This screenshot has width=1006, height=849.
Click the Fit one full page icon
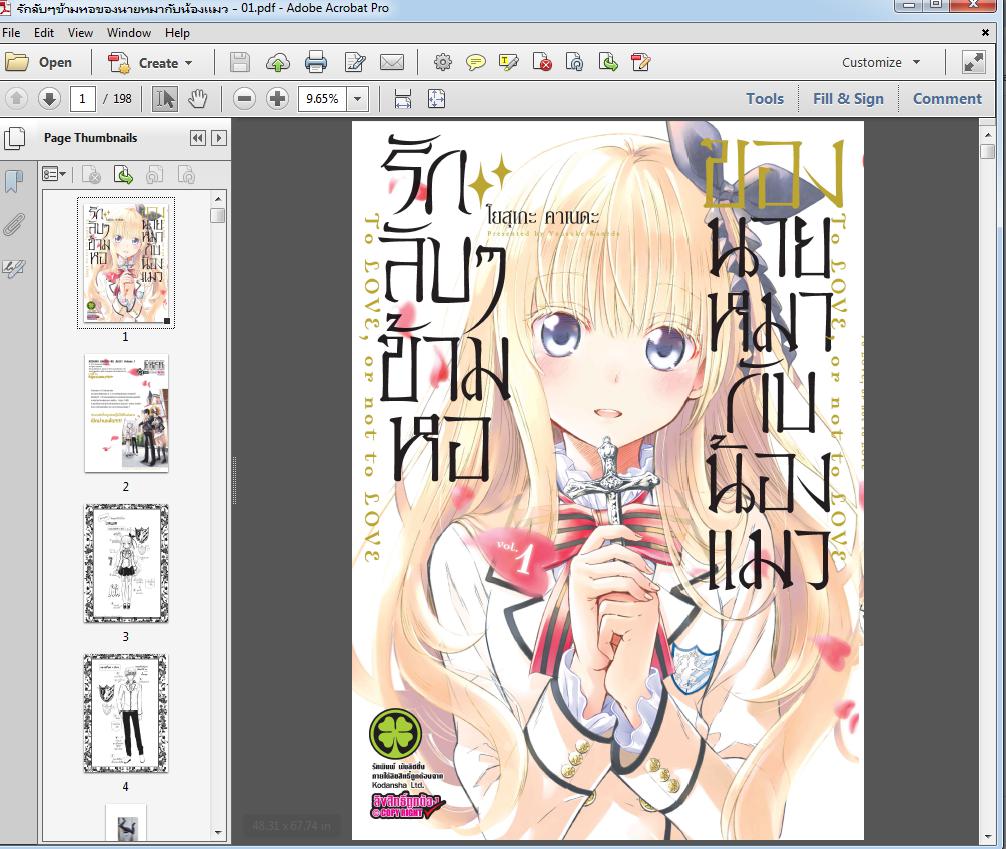436,99
